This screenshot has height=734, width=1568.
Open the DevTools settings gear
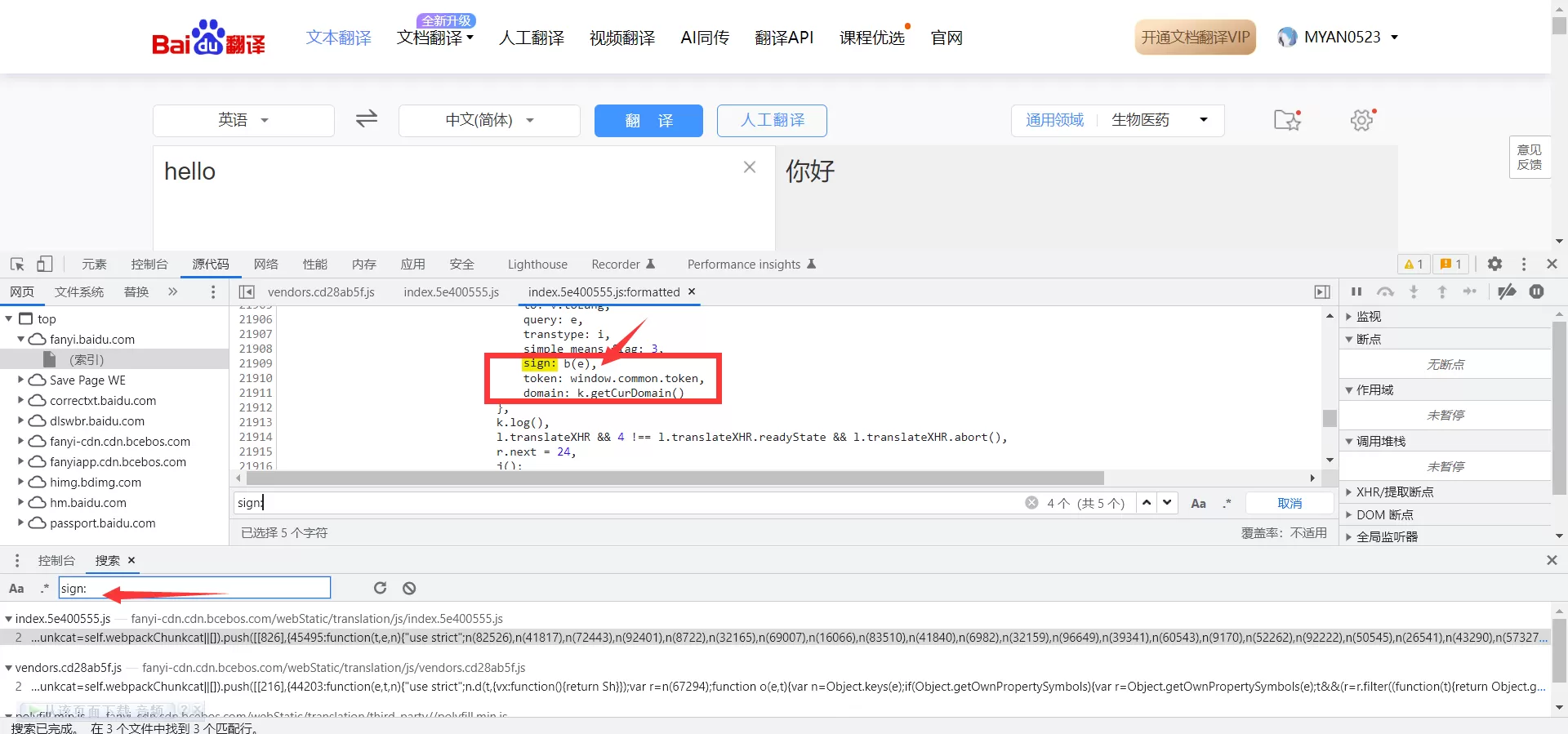(x=1494, y=264)
